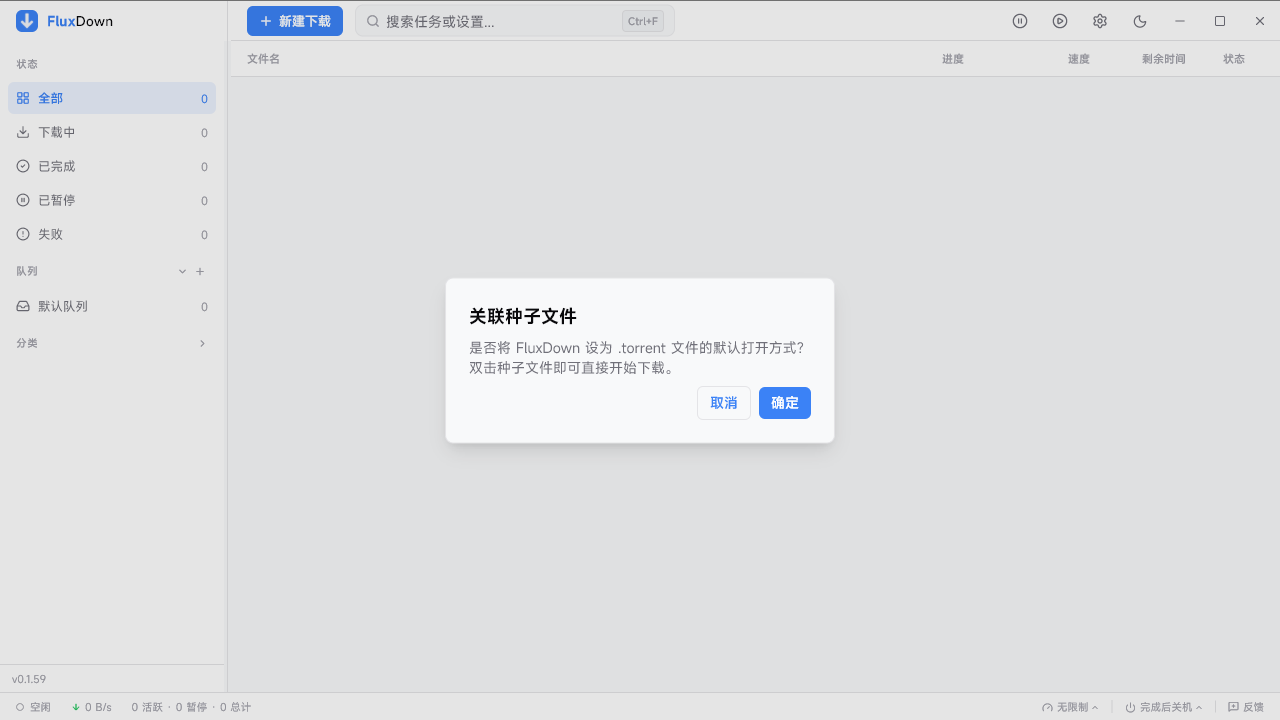Add a new queue plus icon
The height and width of the screenshot is (720, 1280).
200,271
